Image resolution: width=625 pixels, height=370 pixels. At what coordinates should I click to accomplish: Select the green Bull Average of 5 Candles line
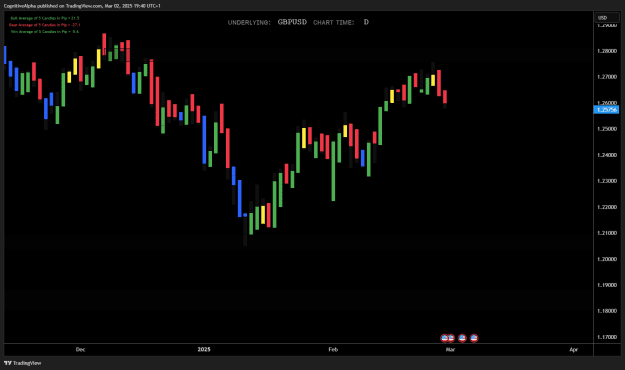pyautogui.click(x=45, y=18)
